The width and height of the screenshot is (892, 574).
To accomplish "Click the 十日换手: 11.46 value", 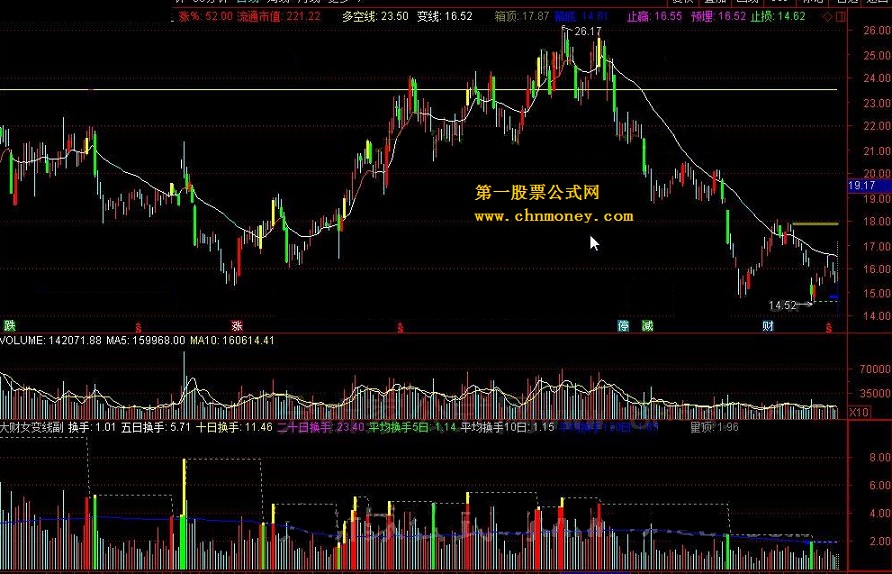I will 234,427.
